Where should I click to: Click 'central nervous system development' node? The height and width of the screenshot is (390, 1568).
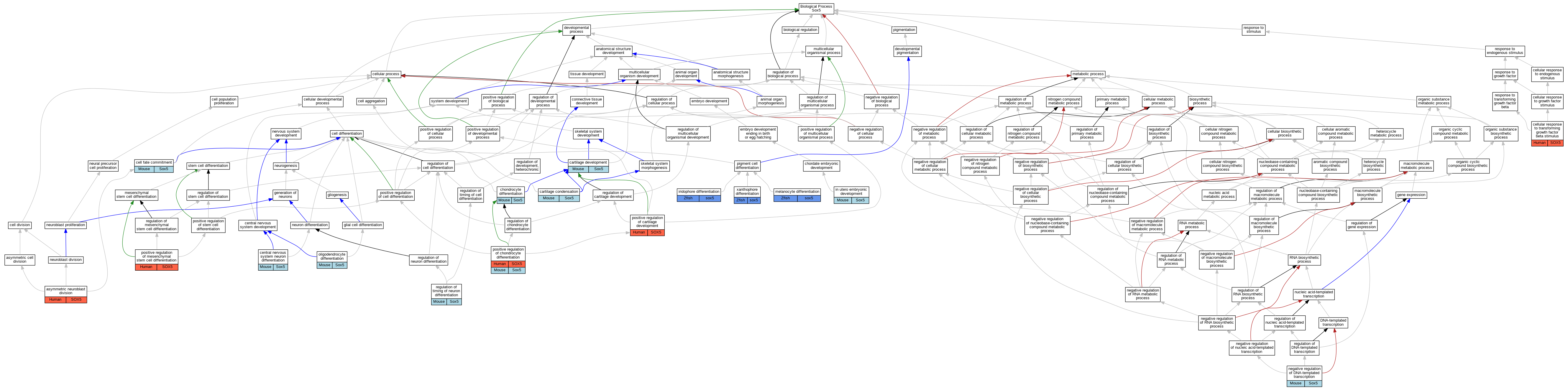click(x=258, y=225)
